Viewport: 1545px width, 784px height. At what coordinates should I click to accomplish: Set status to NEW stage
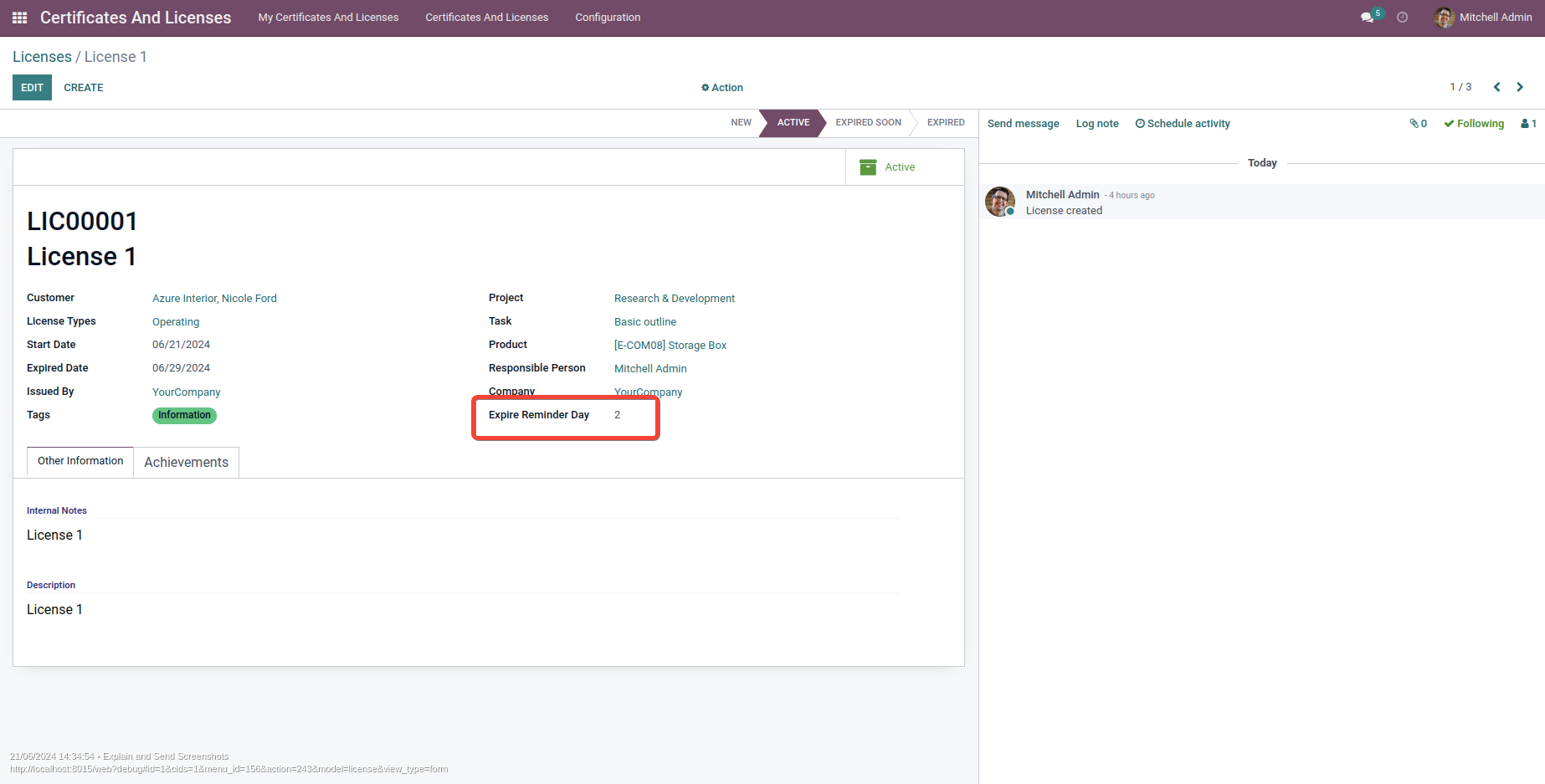point(741,123)
